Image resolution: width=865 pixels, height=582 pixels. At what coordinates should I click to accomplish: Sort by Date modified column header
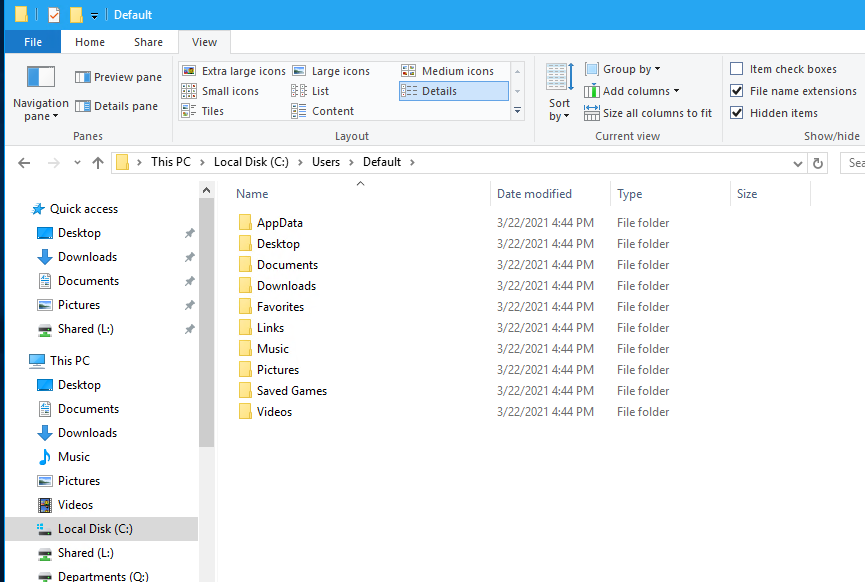point(551,194)
